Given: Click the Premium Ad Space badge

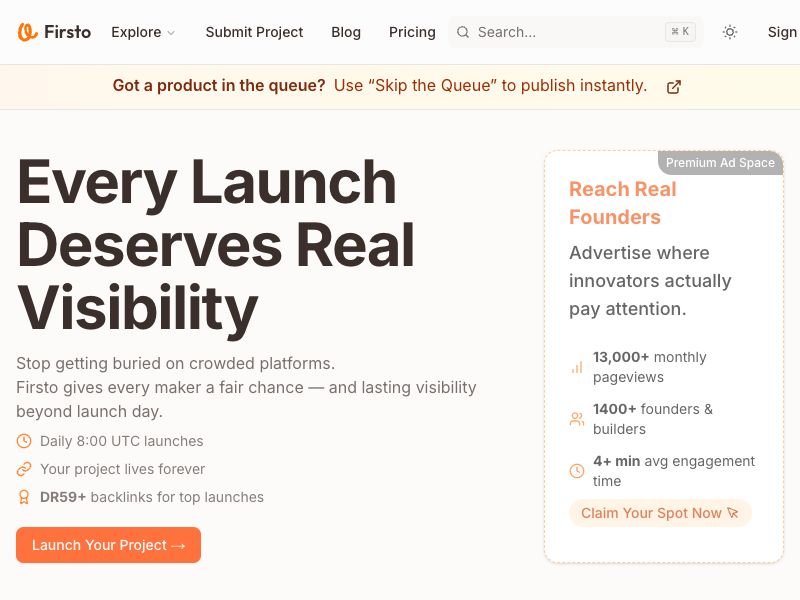Looking at the screenshot, I should pos(720,163).
